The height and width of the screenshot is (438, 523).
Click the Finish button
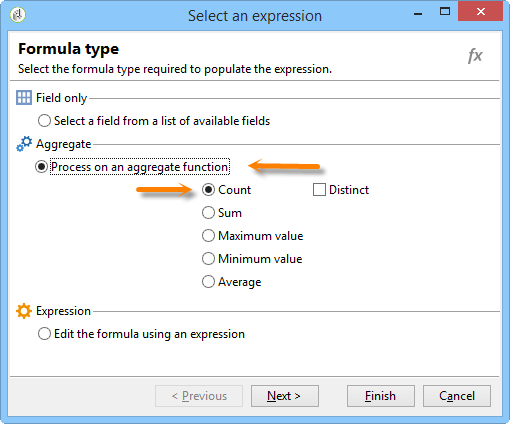pyautogui.click(x=381, y=396)
